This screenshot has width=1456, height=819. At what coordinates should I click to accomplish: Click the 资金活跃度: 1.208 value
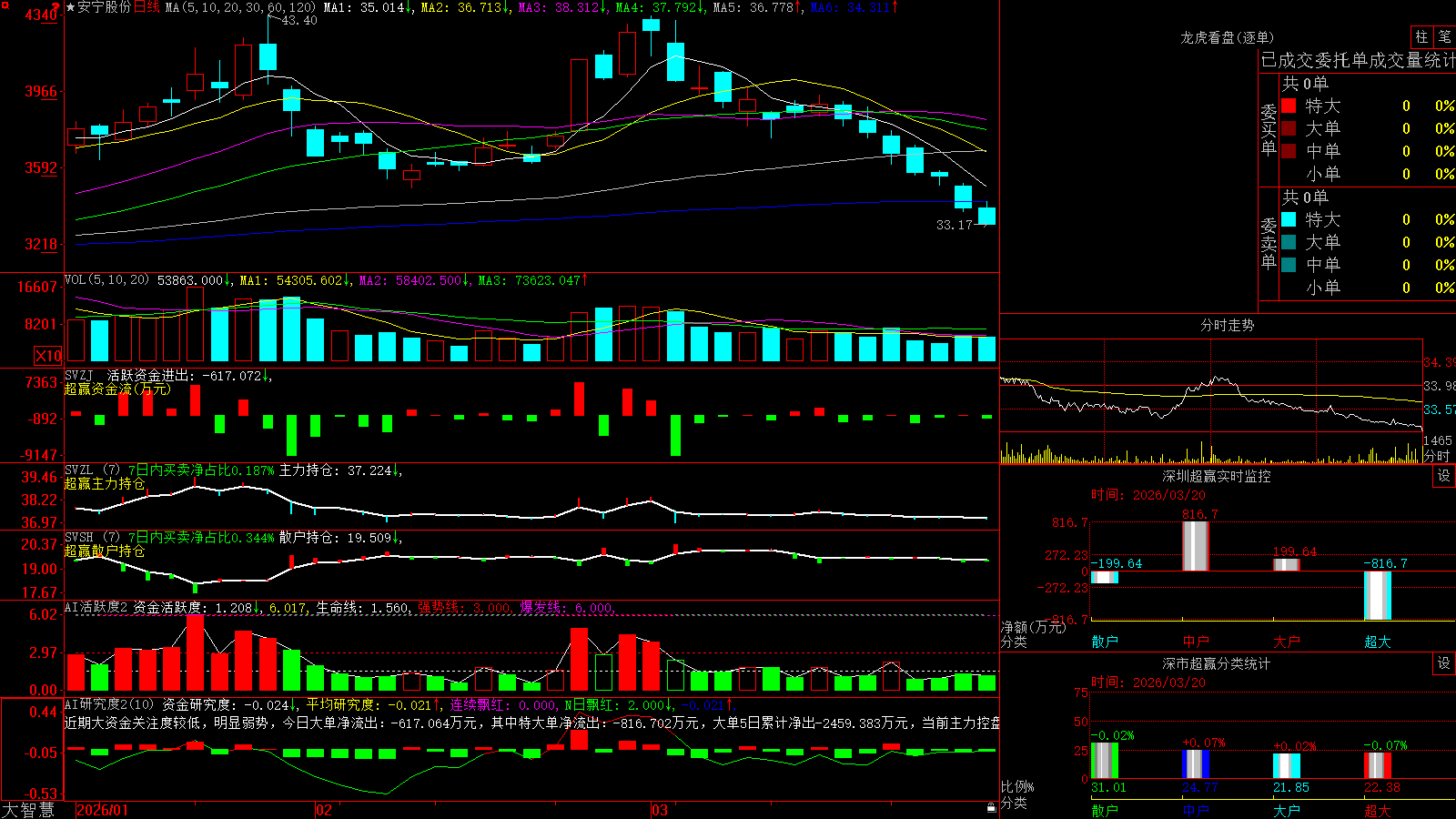pos(197,607)
